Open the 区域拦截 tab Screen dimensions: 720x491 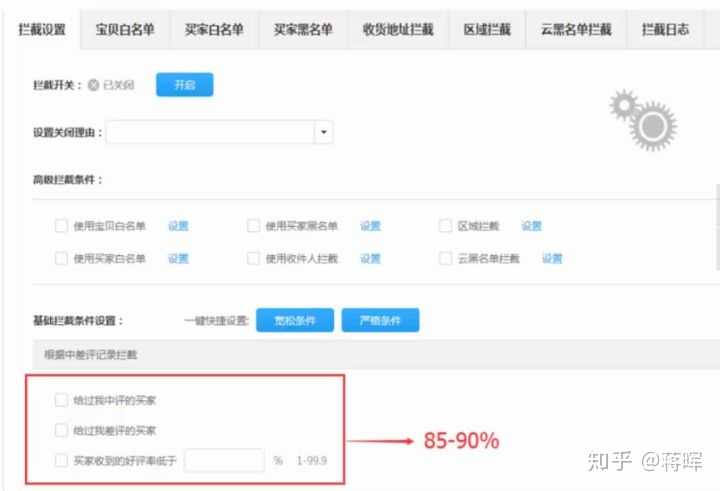(487, 29)
